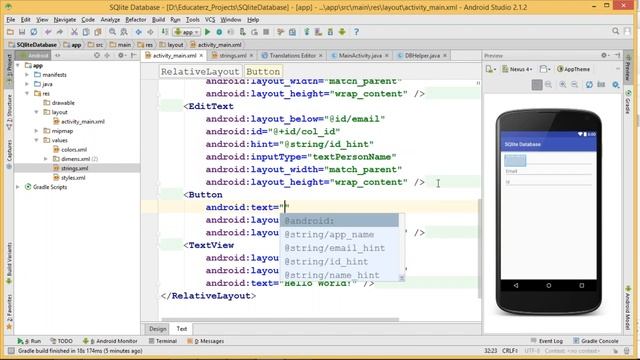Open app run configuration dropdown
The width and height of the screenshot is (640, 360).
pos(187,32)
